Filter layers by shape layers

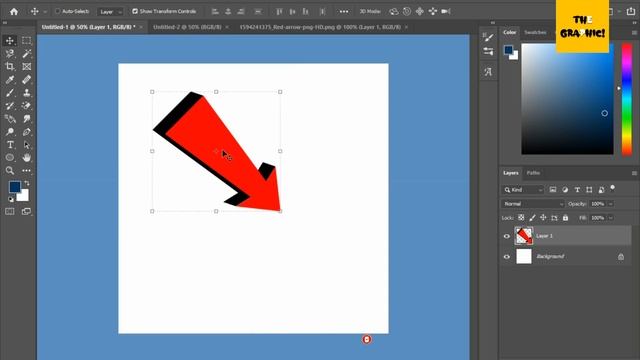pos(589,190)
